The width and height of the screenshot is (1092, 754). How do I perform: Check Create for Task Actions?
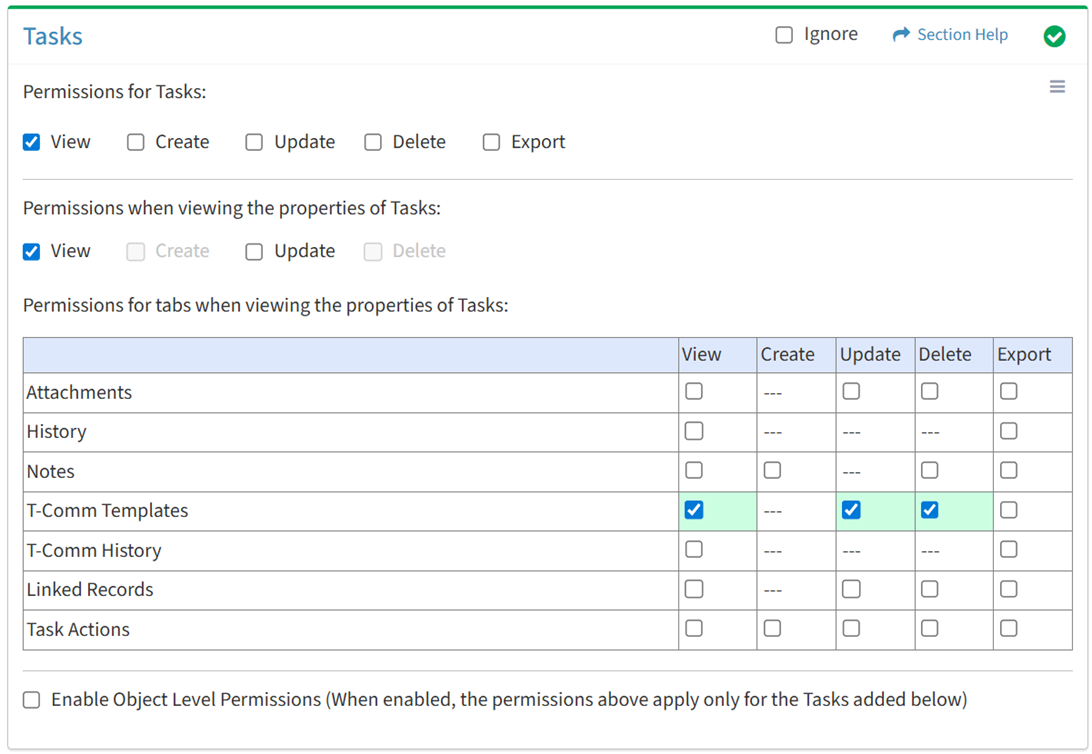(772, 628)
